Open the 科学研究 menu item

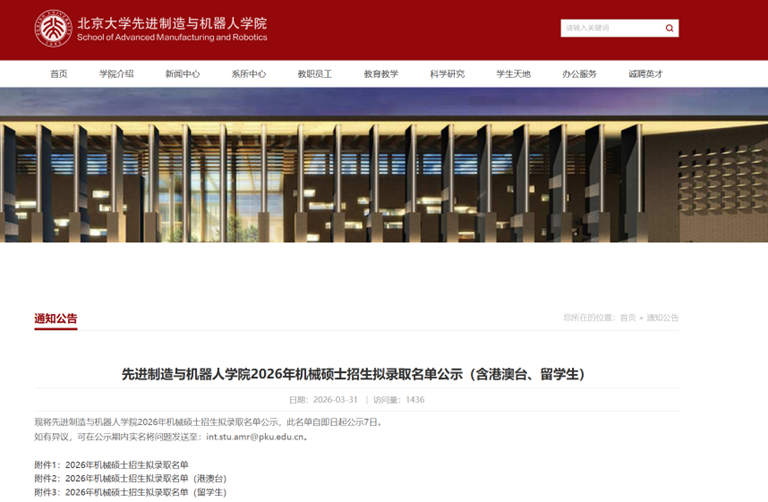click(x=447, y=74)
